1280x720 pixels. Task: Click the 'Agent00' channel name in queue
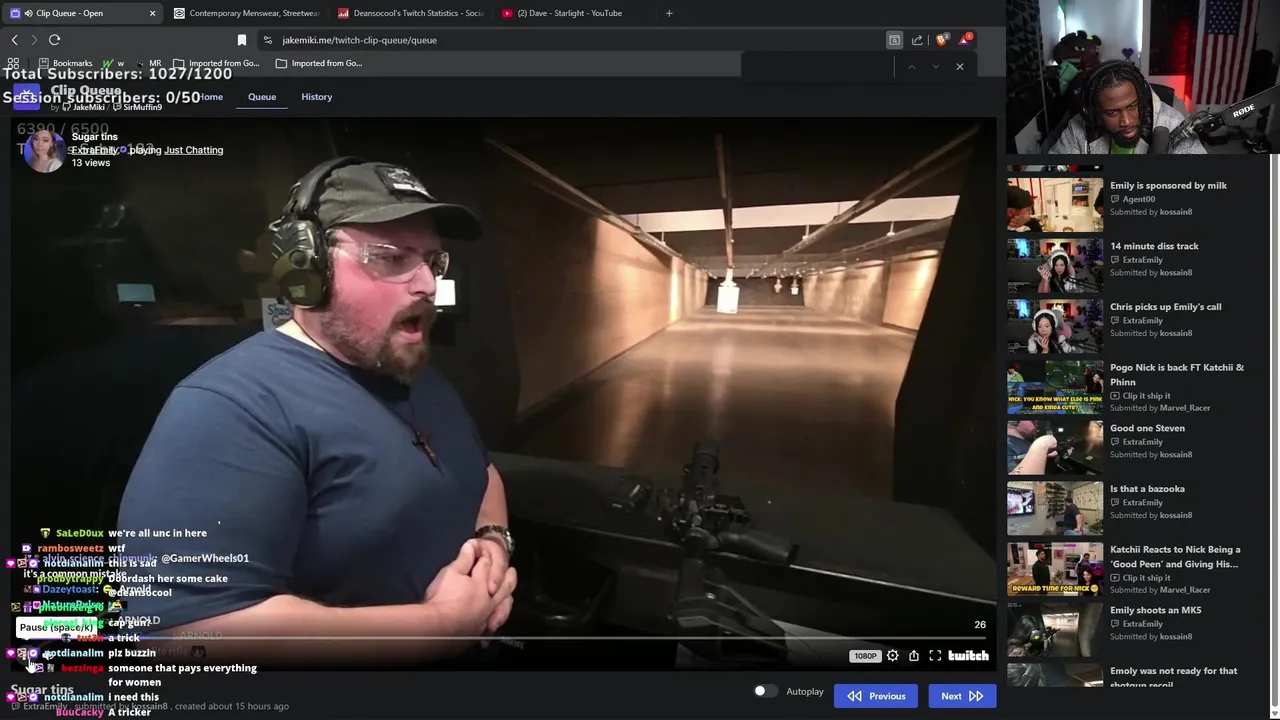point(1139,199)
